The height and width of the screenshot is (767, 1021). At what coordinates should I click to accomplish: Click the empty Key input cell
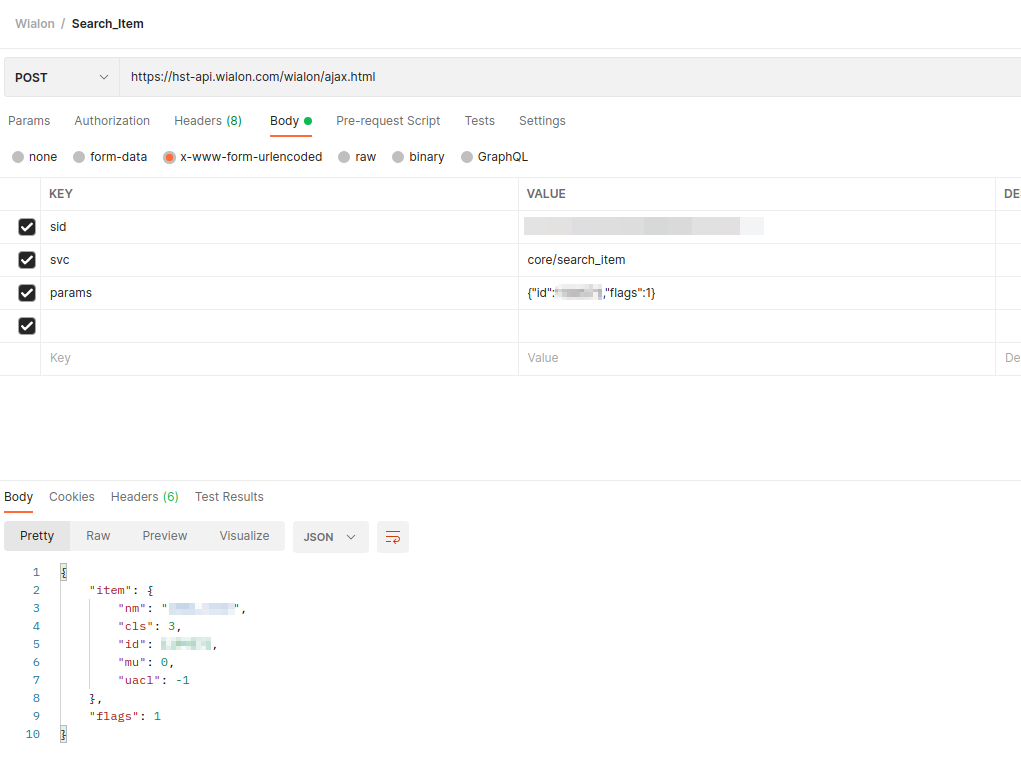[x=278, y=358]
